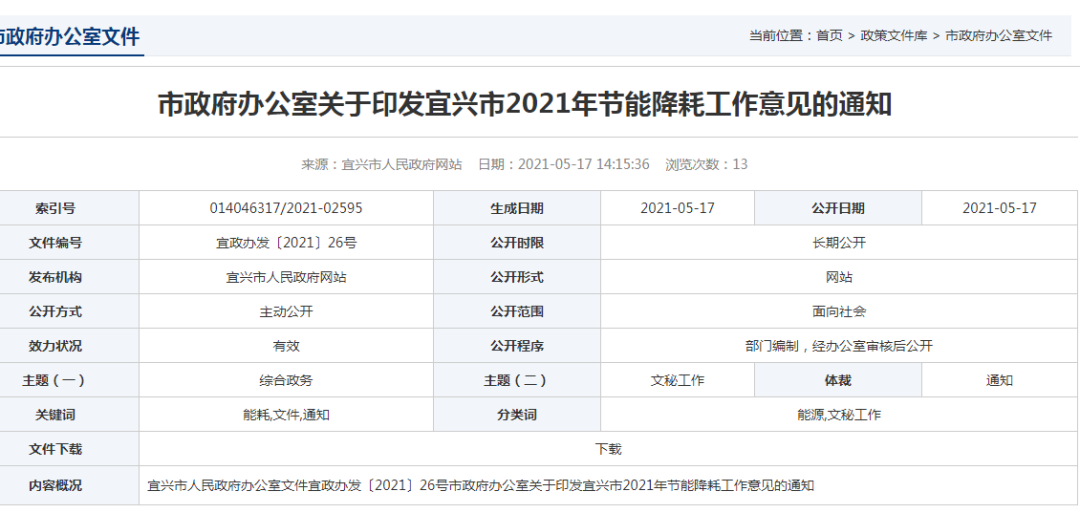Click the 主动公开 value cell
1080x513 pixels.
286,311
